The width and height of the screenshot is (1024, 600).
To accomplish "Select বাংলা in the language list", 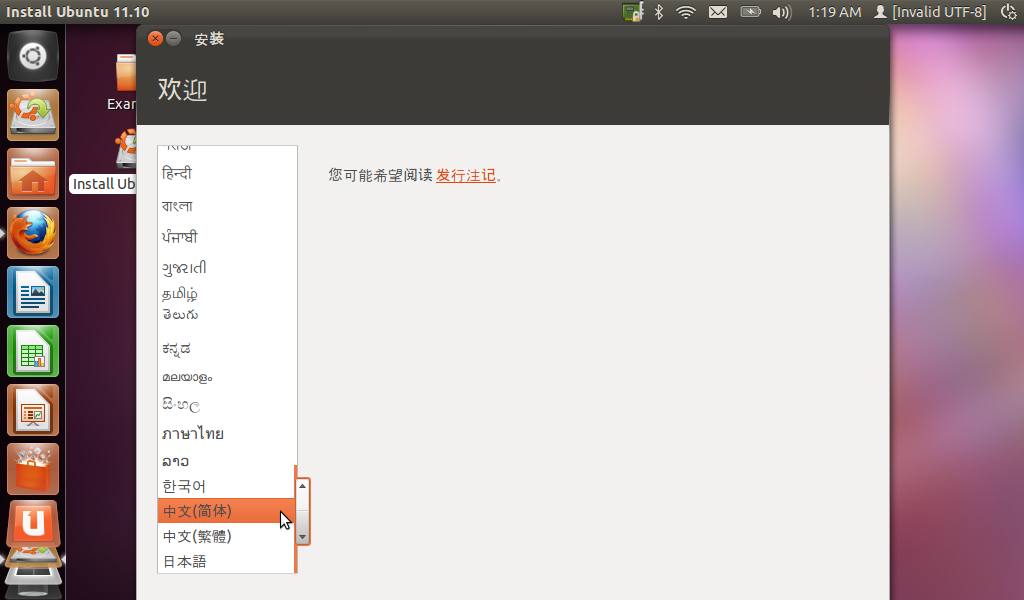I will [226, 205].
